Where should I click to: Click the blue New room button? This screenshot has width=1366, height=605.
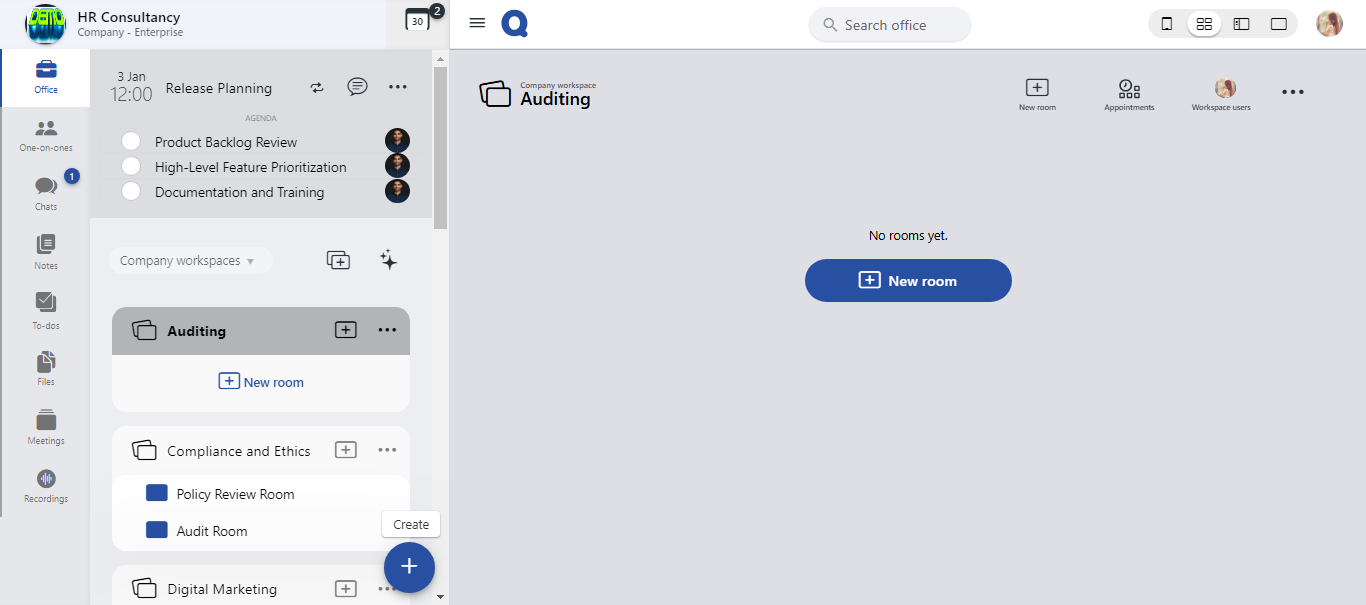point(908,281)
